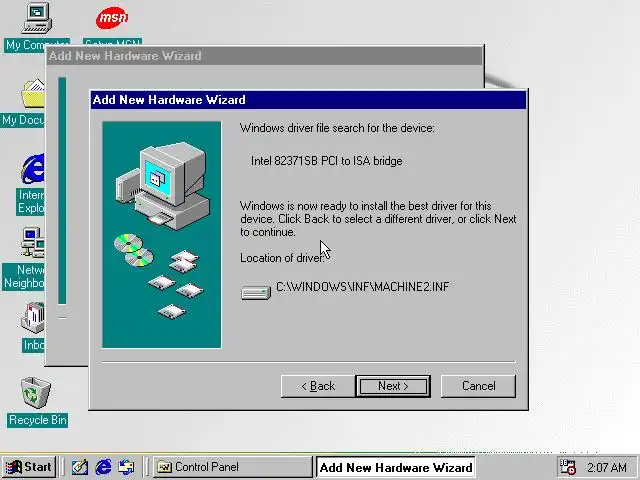
Task: Select the Add New Hardware Wizard taskbar button
Action: [396, 467]
